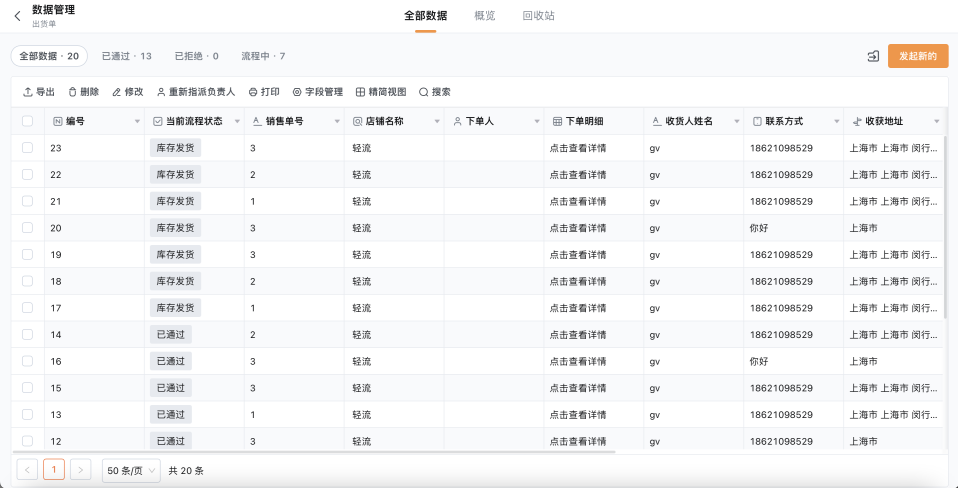The width and height of the screenshot is (958, 488).
Task: Open the 收货人姓名 column dropdown arrow
Action: tap(737, 122)
